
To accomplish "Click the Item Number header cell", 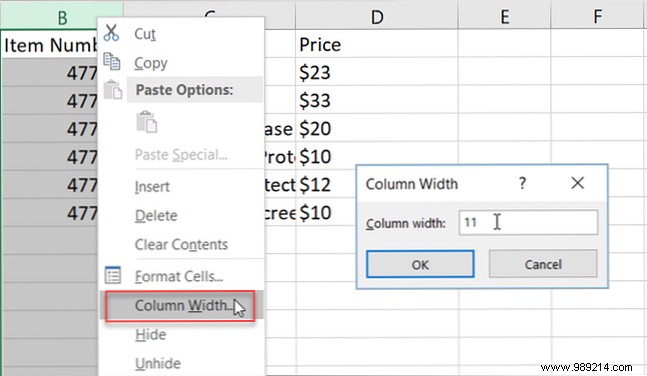I will [x=50, y=44].
